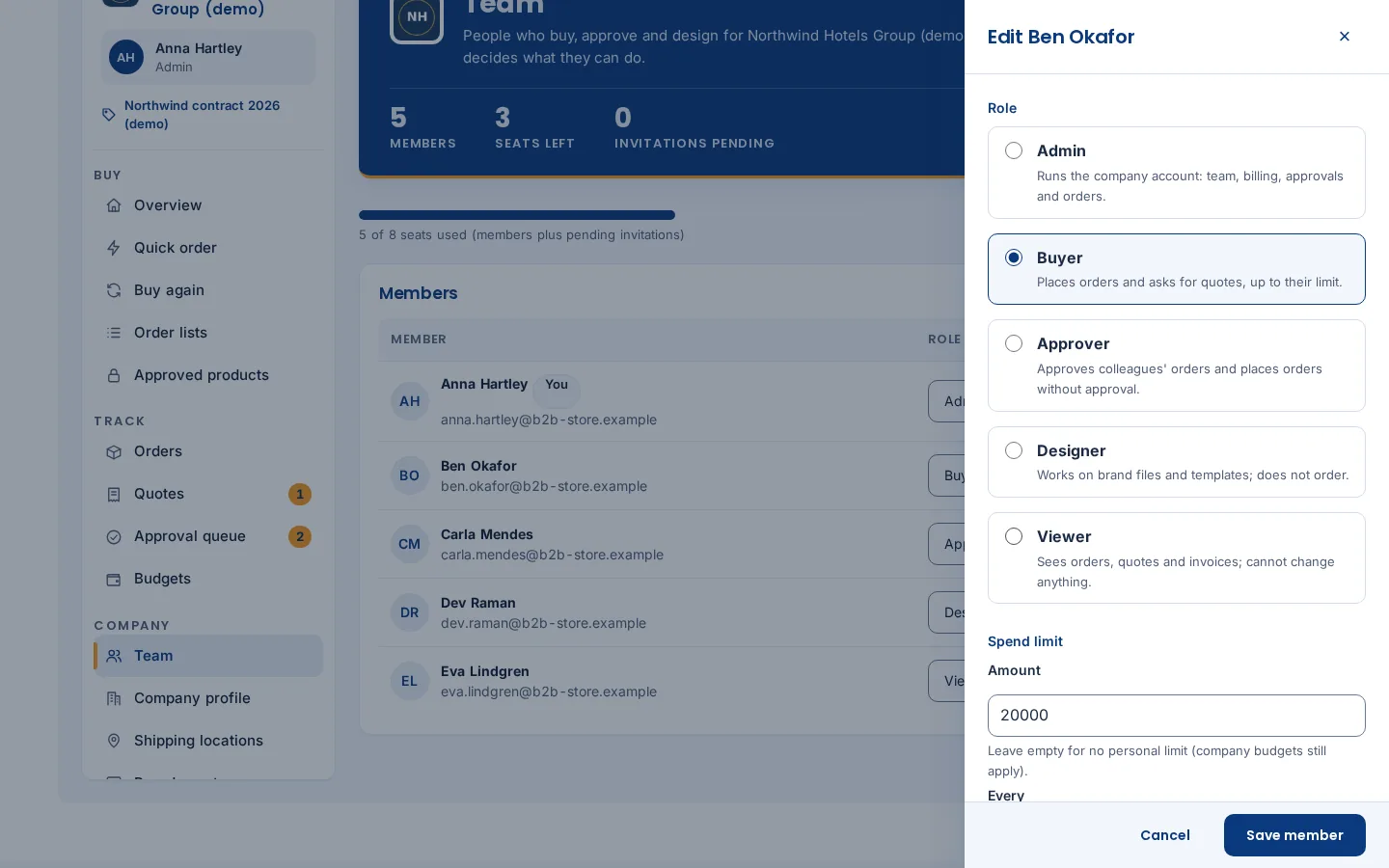Click the Buy again refresh icon
The image size is (1389, 868).
114,290
